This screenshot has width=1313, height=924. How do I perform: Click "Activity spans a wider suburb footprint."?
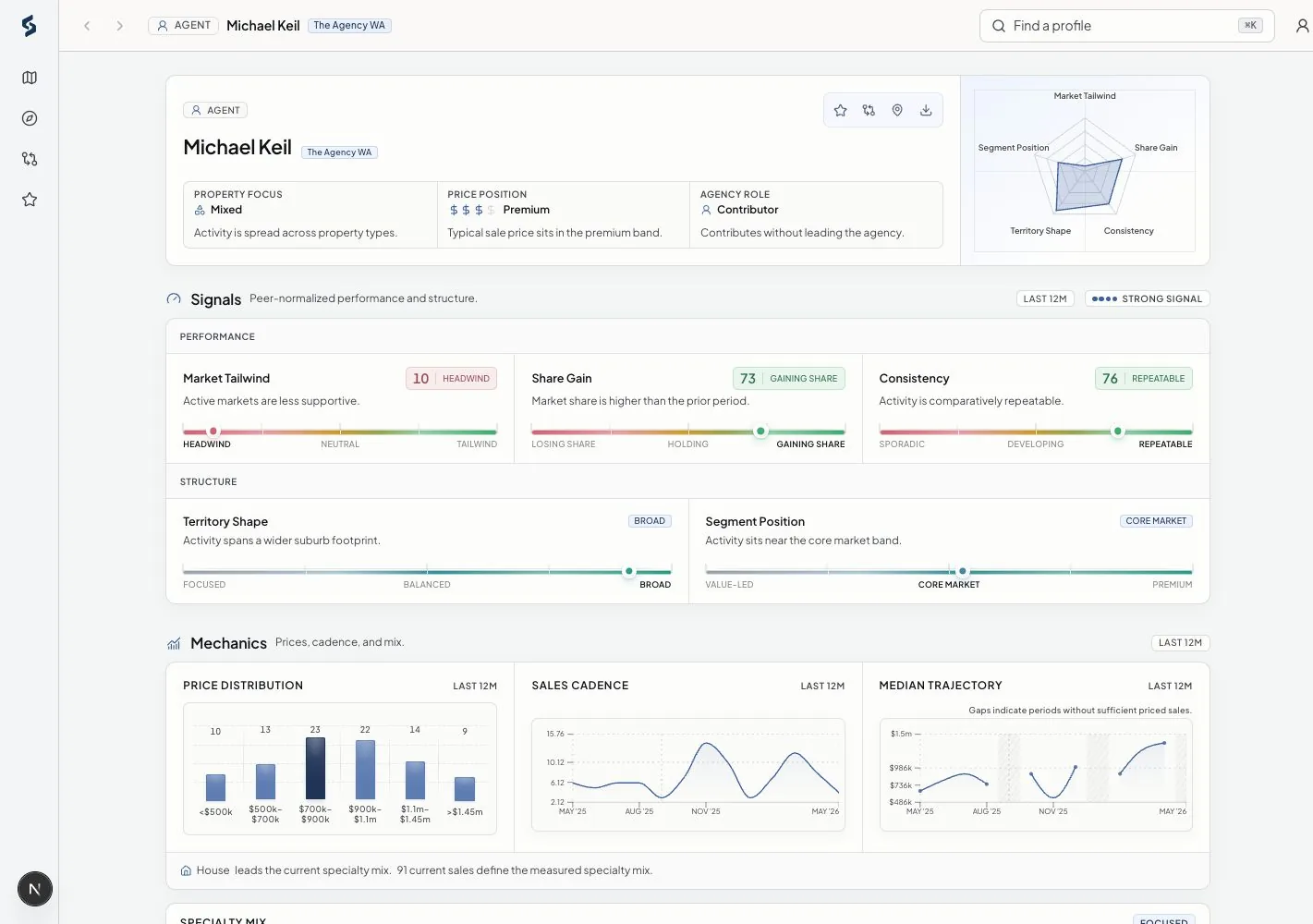click(x=282, y=541)
